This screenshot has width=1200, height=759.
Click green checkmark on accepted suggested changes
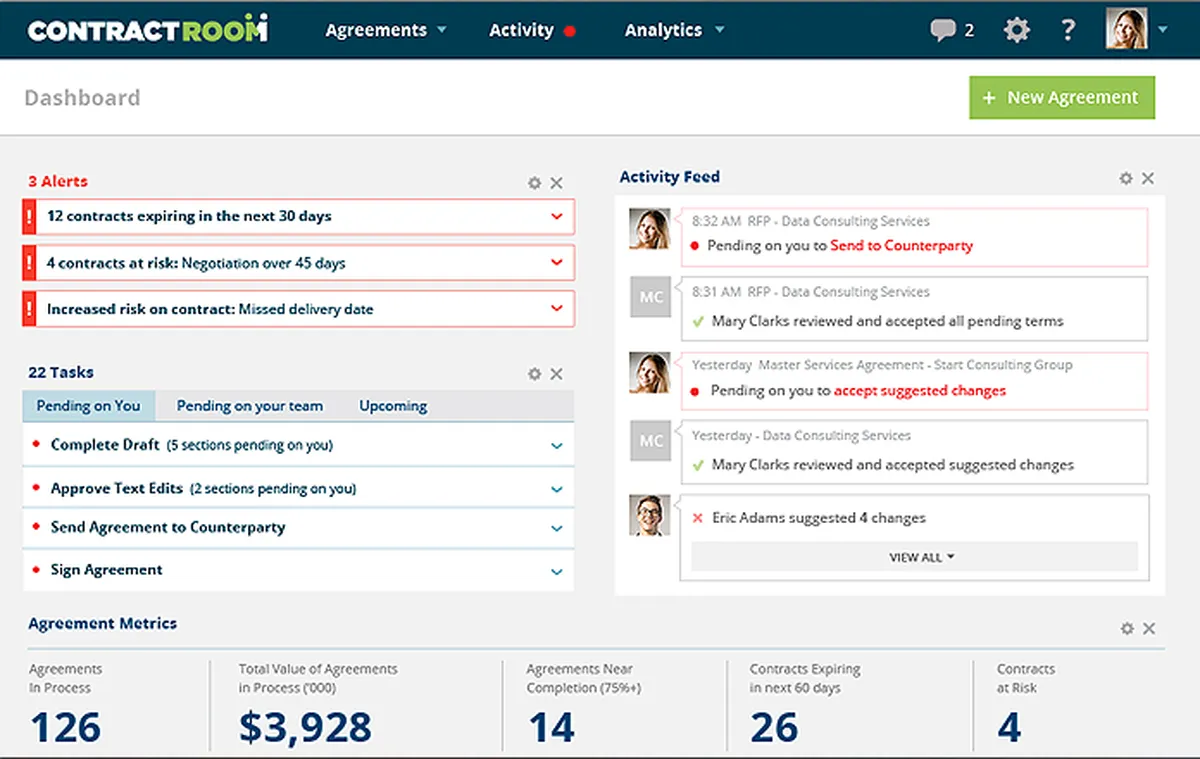pos(698,465)
